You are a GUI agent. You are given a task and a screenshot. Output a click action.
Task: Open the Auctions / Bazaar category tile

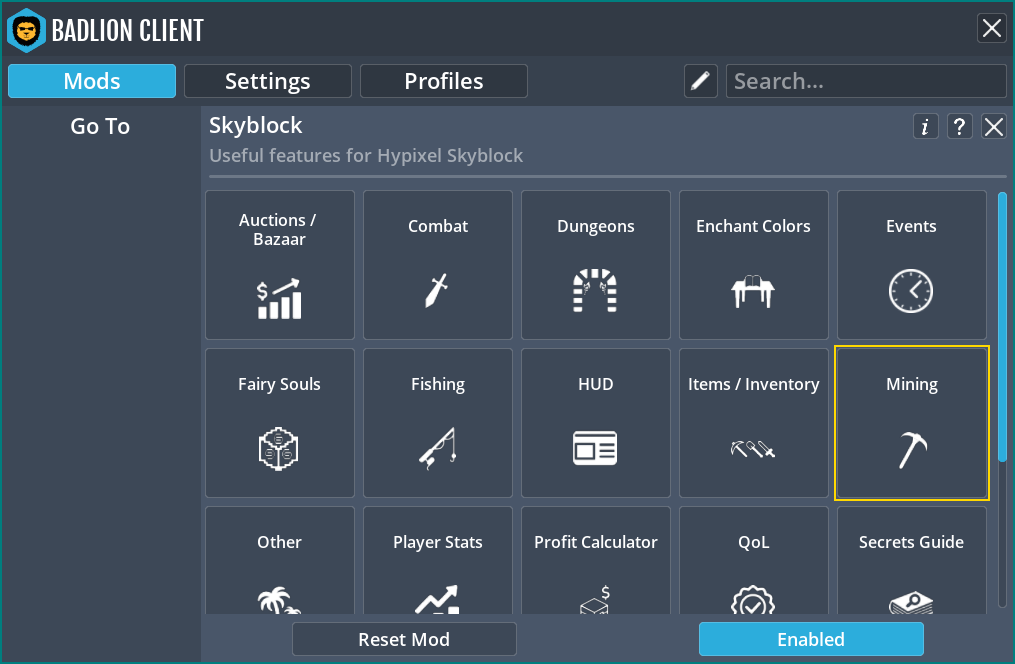coord(280,265)
